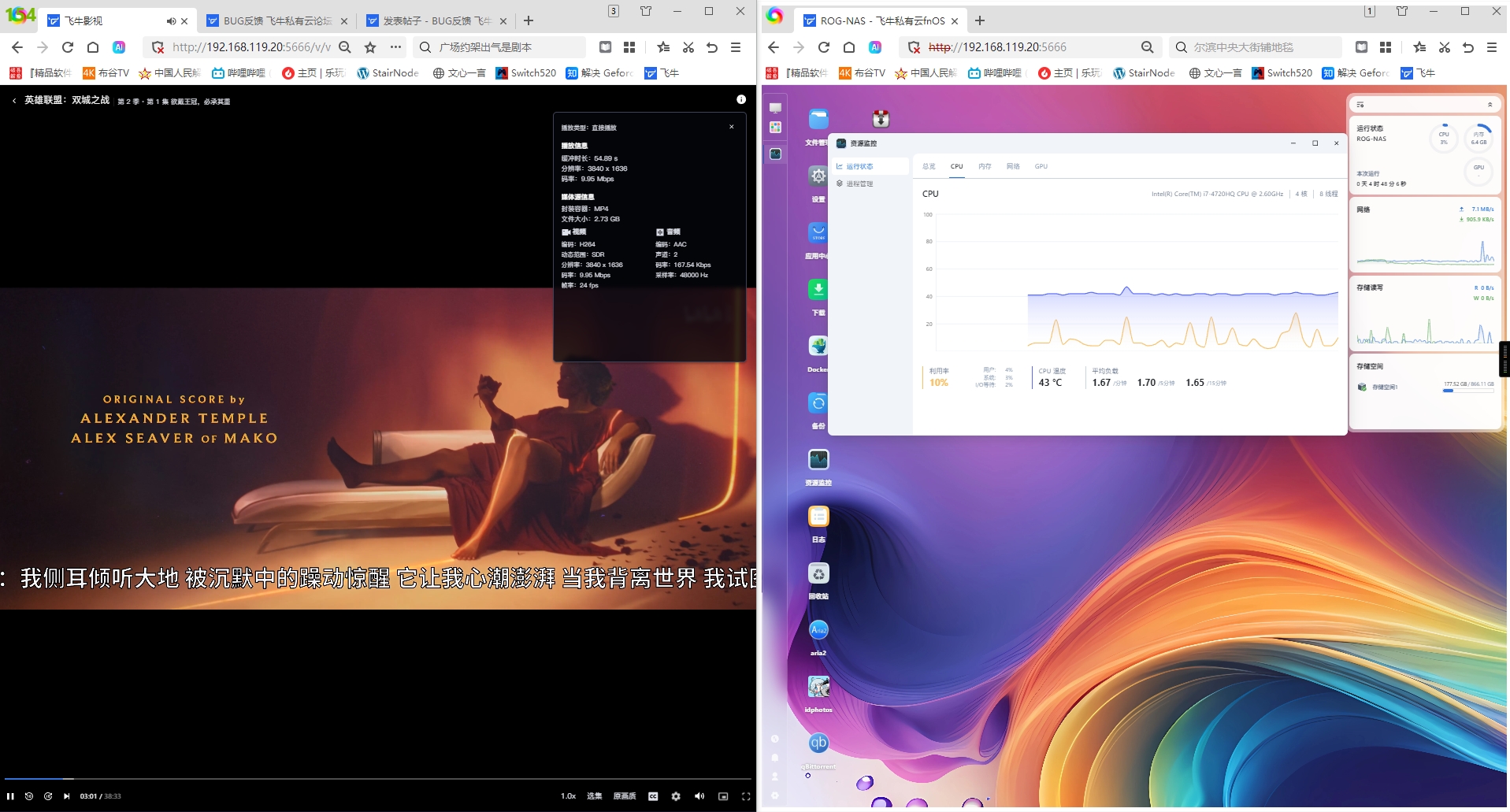
Task: Open the left browser's hamburger main menu
Action: click(736, 47)
